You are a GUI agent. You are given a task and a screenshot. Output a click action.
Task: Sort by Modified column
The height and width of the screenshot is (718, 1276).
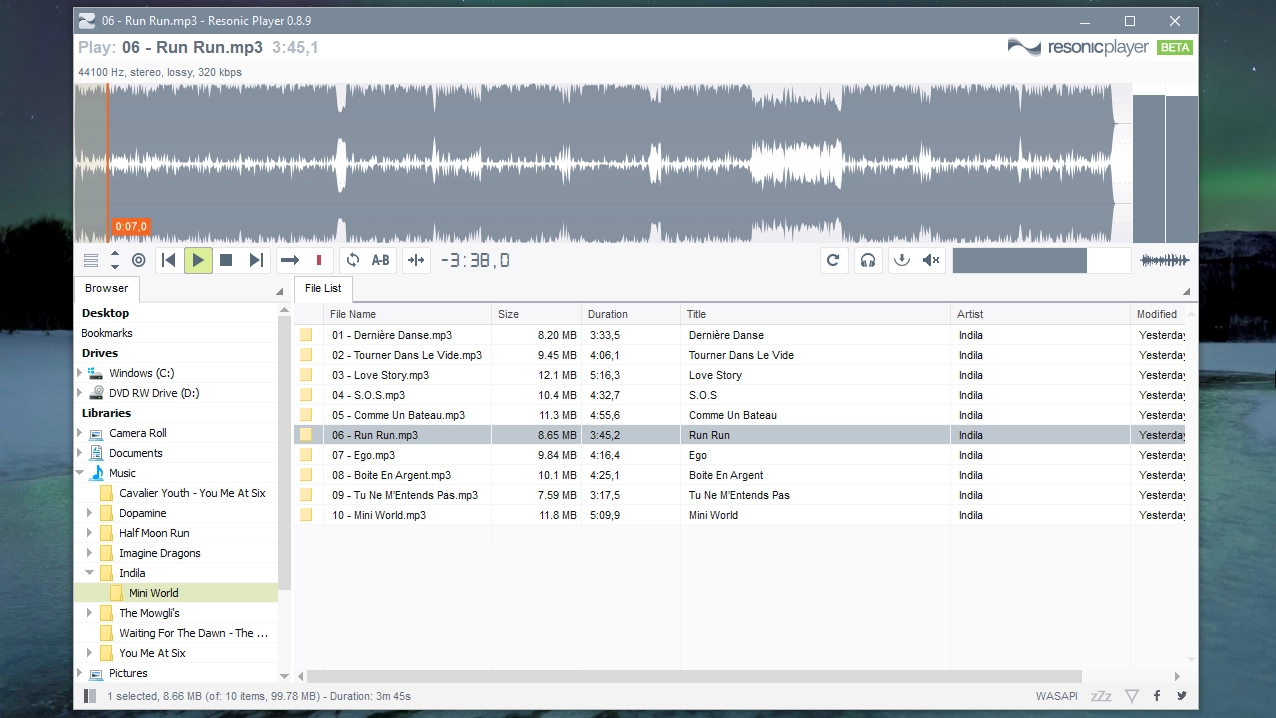(1158, 314)
